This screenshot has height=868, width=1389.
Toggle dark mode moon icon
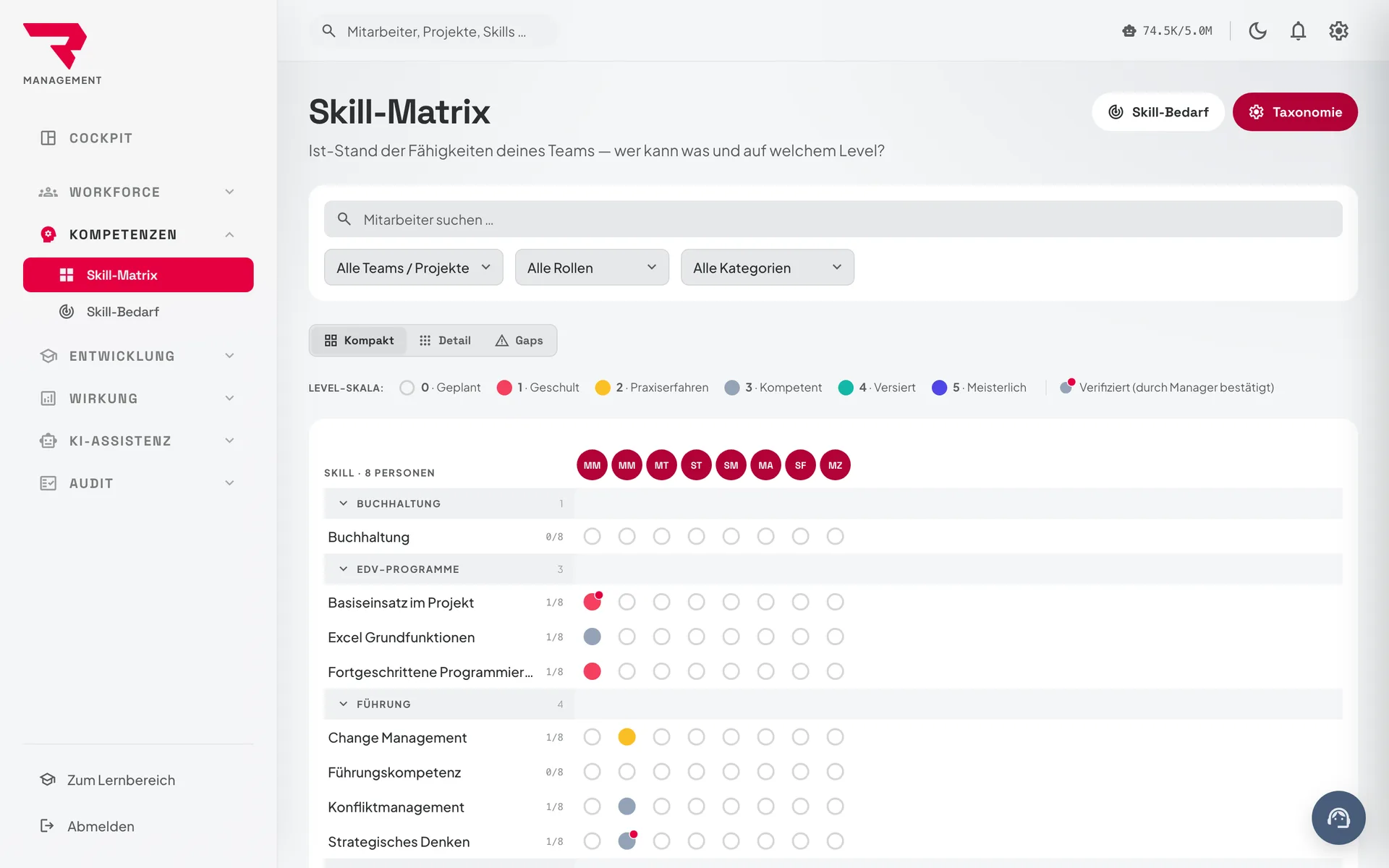tap(1257, 31)
